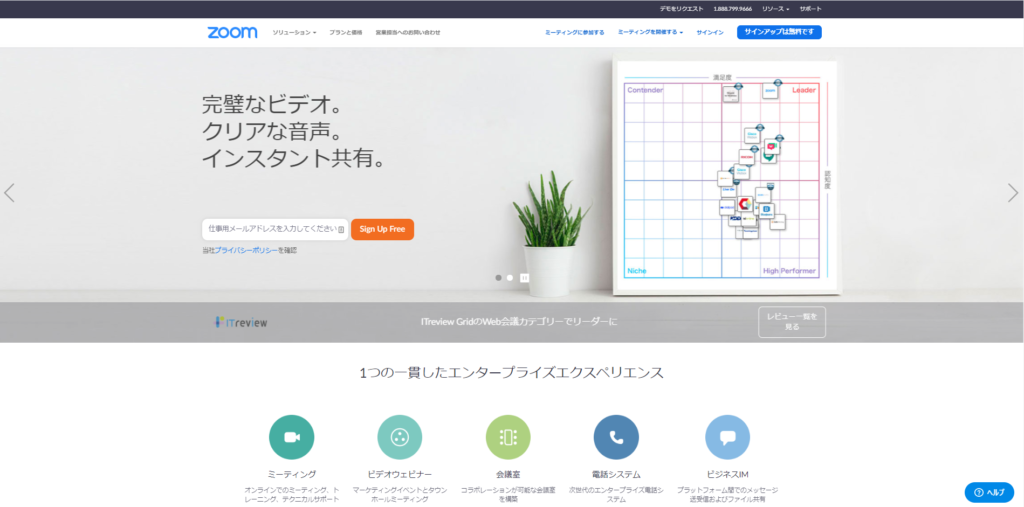Click サインイン link

pos(710,32)
